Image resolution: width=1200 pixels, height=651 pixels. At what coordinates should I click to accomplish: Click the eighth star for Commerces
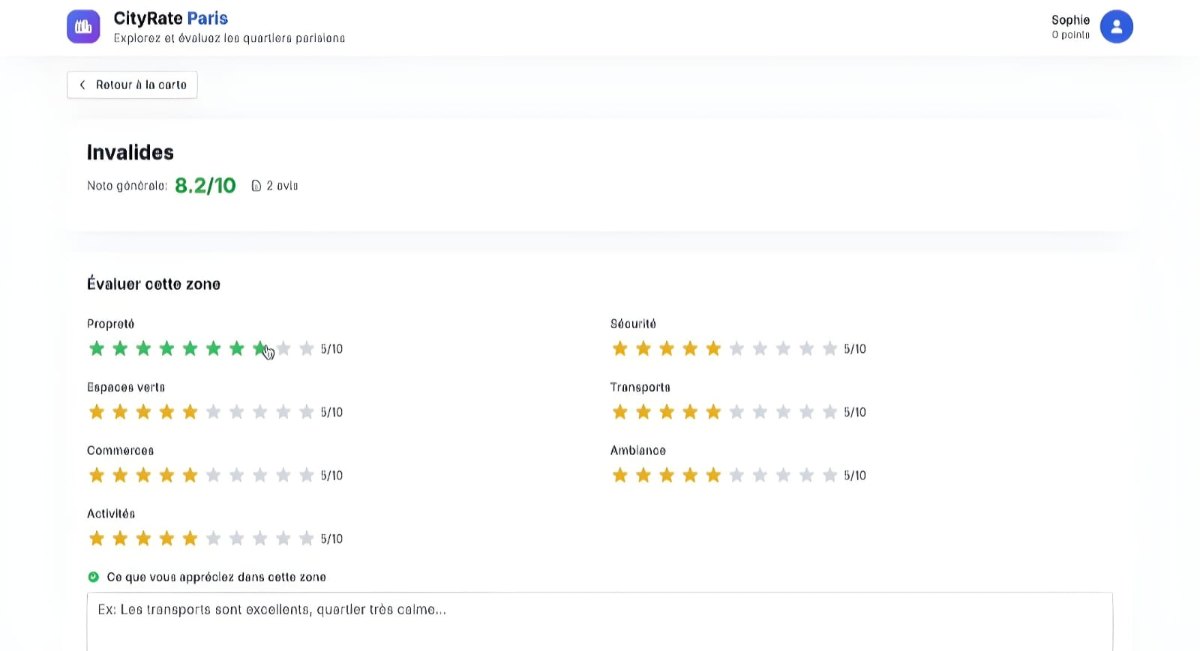(259, 475)
